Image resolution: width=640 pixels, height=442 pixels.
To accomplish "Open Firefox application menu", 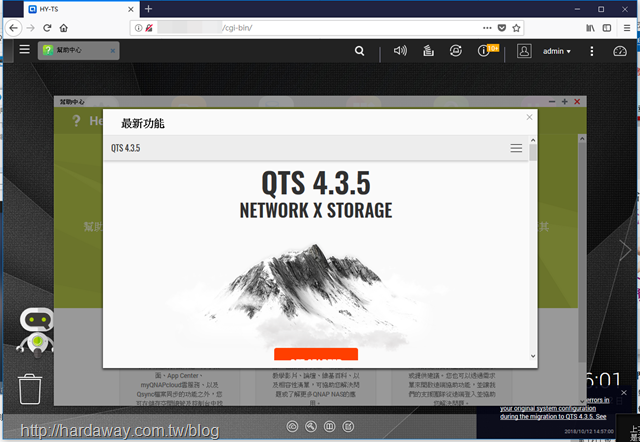I will [627, 28].
